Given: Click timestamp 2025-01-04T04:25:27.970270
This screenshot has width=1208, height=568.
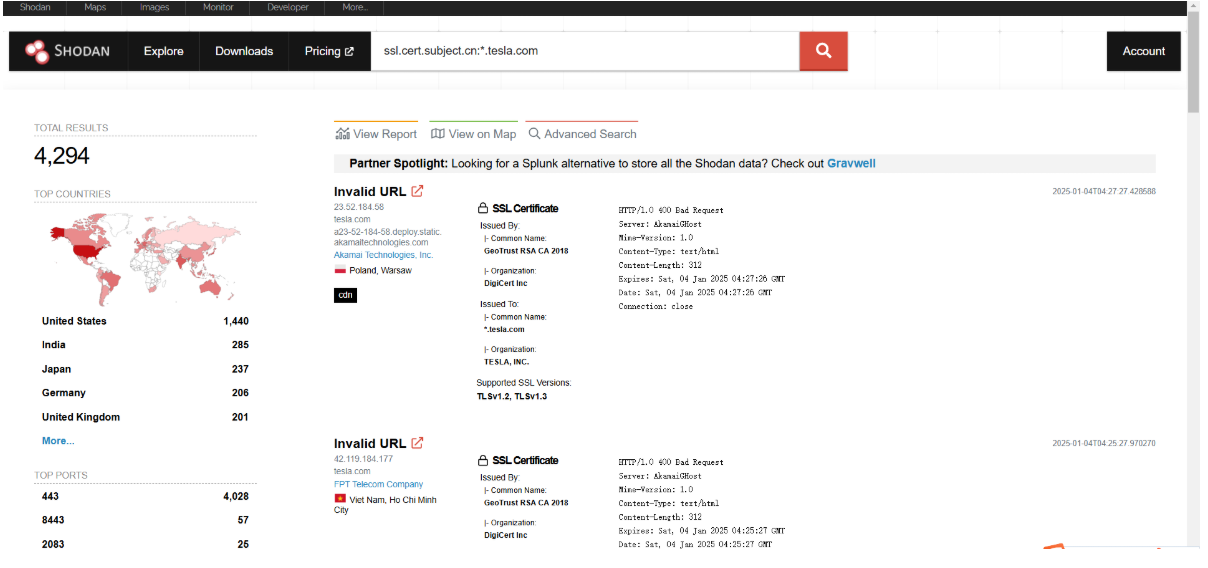Looking at the screenshot, I should 1104,443.
